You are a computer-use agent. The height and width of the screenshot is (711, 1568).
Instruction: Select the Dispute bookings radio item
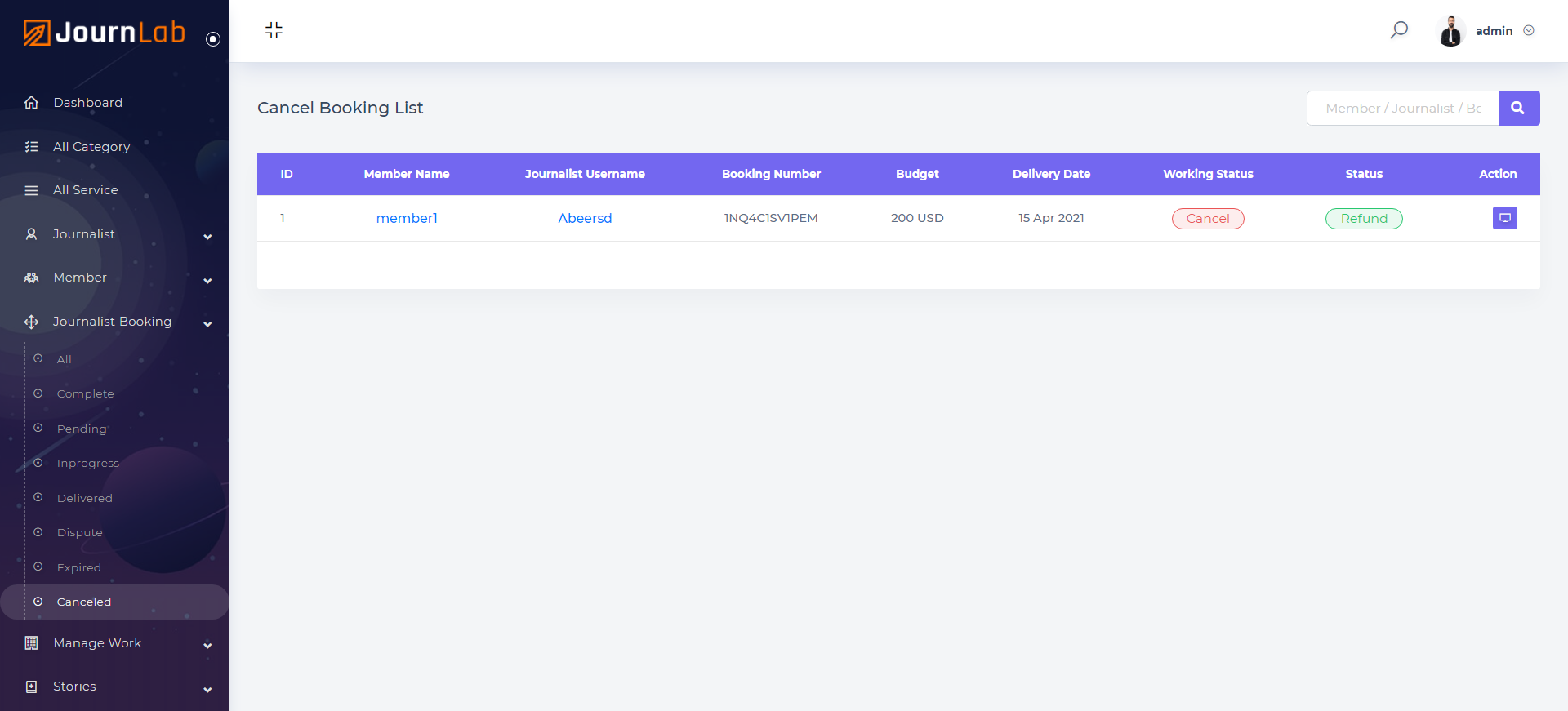(38, 532)
